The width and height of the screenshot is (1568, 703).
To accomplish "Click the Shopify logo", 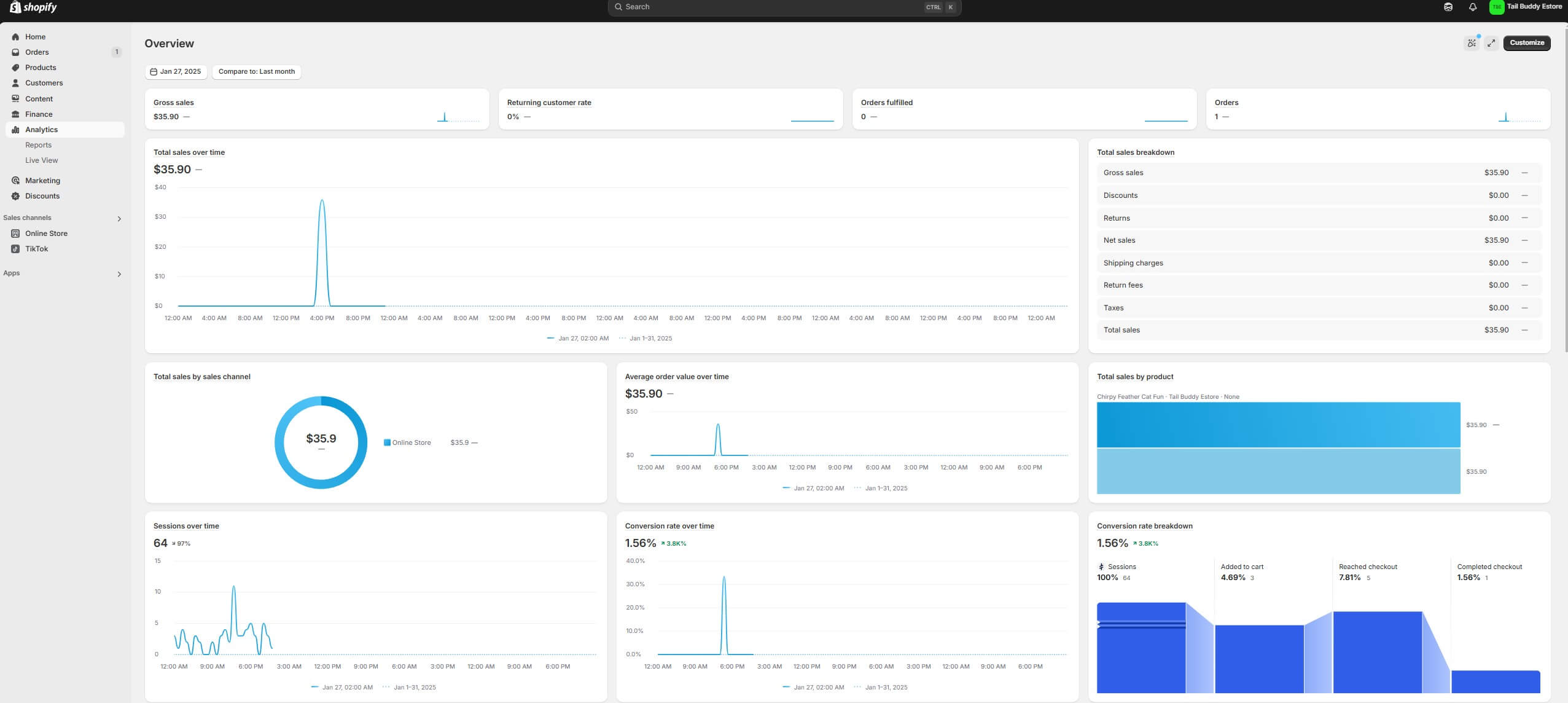I will pyautogui.click(x=33, y=7).
